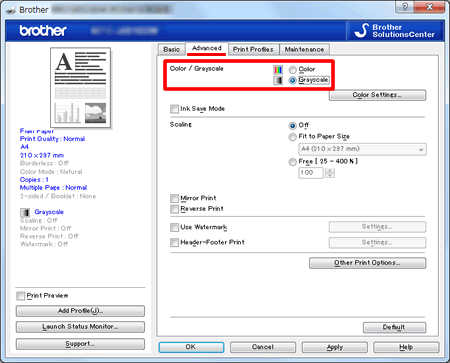Image resolution: width=450 pixels, height=363 pixels.
Task: Click the Apply button
Action: click(x=335, y=347)
